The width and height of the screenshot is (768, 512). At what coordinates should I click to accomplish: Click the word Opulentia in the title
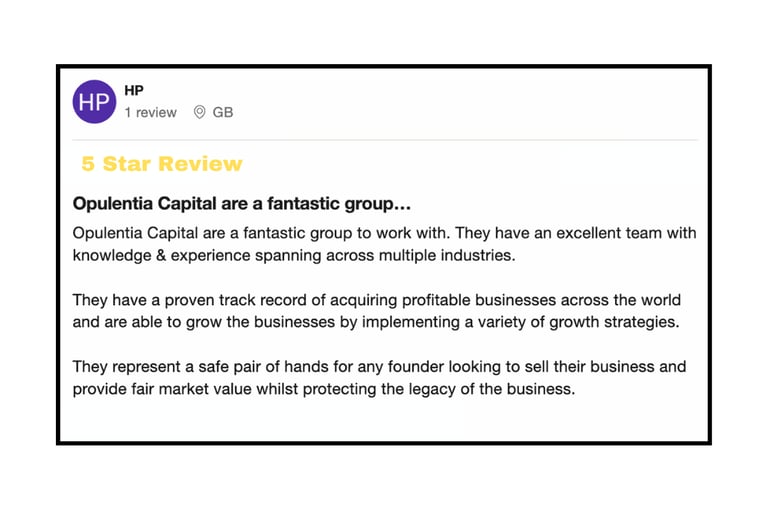pyautogui.click(x=113, y=203)
